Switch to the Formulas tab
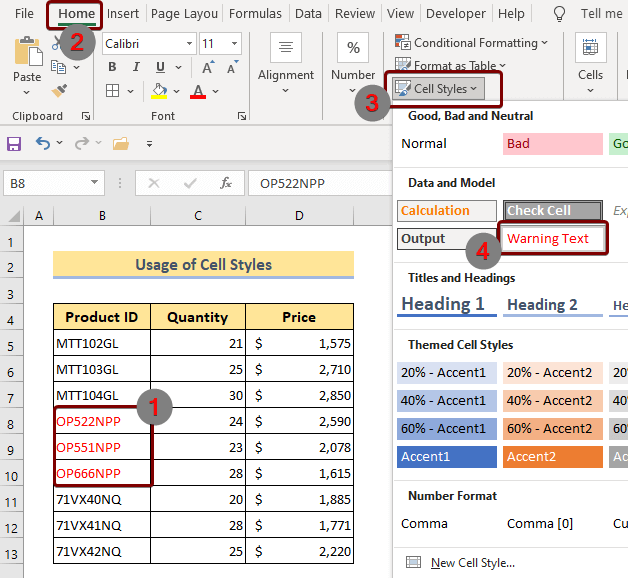Image resolution: width=628 pixels, height=578 pixels. tap(255, 14)
